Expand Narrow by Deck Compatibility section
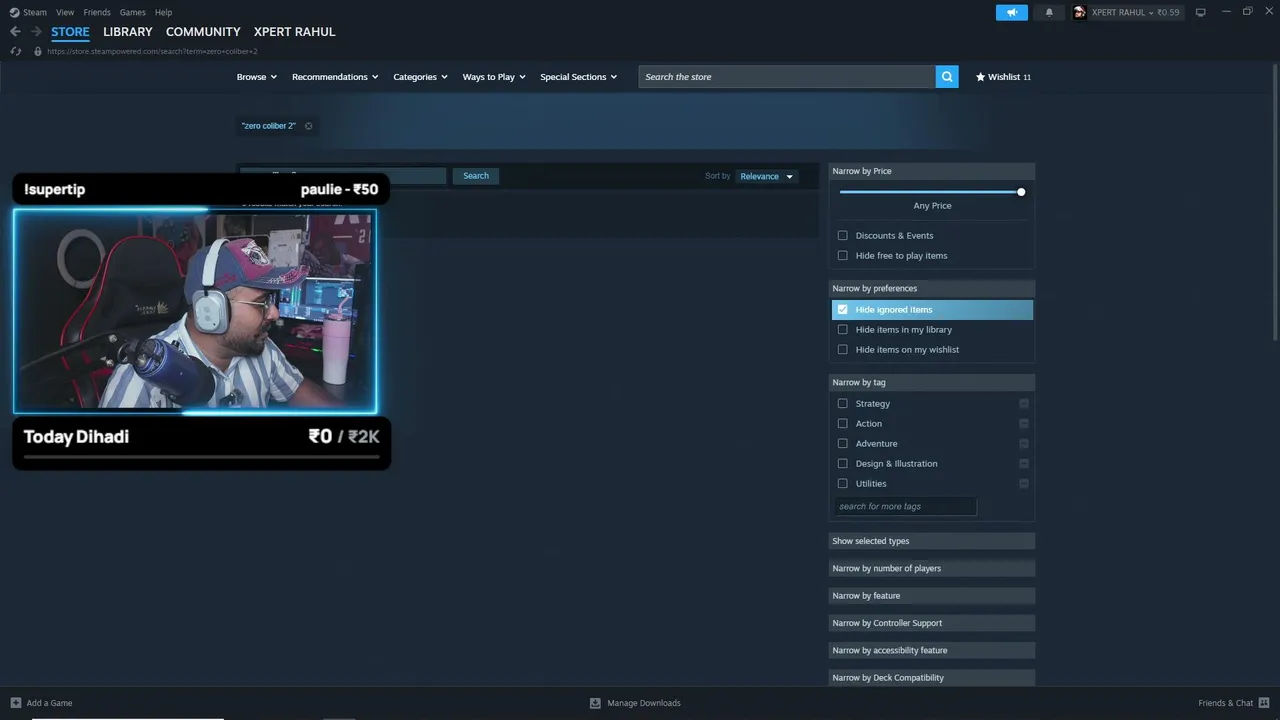The image size is (1280, 720). [932, 678]
